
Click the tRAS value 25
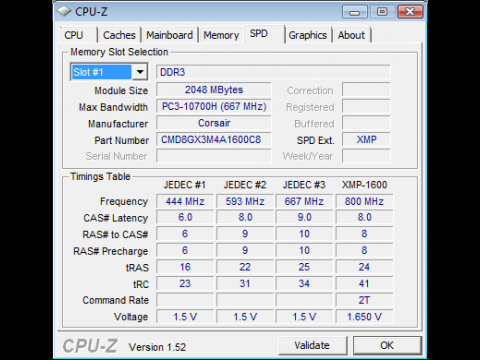(x=304, y=267)
